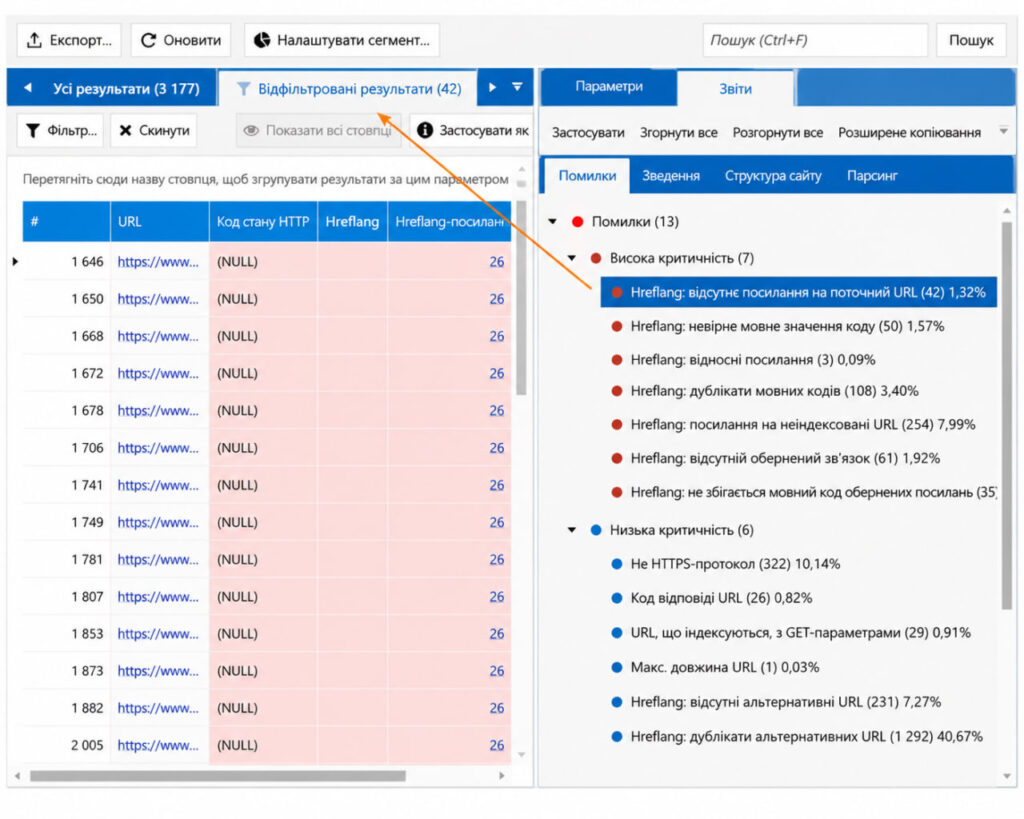Select Hreflang: відсутнє посилання на поточний URL
This screenshot has height=819, width=1024.
pos(798,292)
